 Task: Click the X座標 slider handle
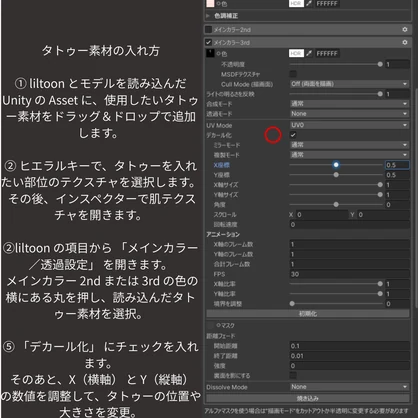click(x=336, y=165)
